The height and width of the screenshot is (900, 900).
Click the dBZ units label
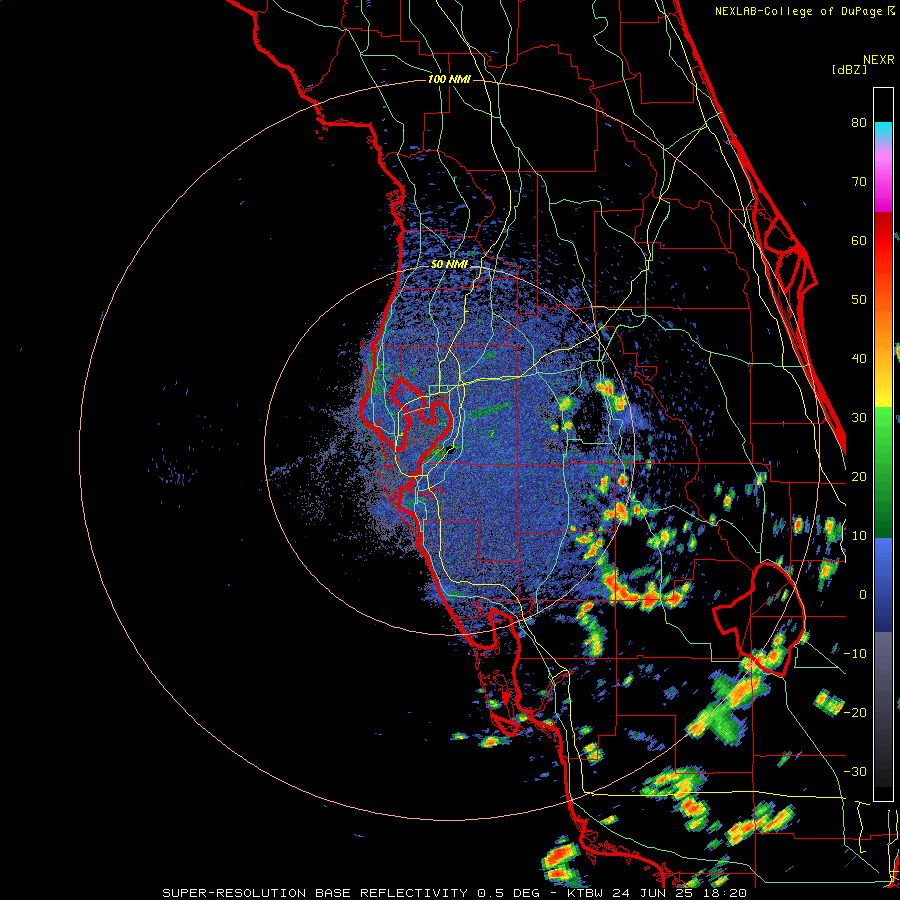tap(849, 69)
